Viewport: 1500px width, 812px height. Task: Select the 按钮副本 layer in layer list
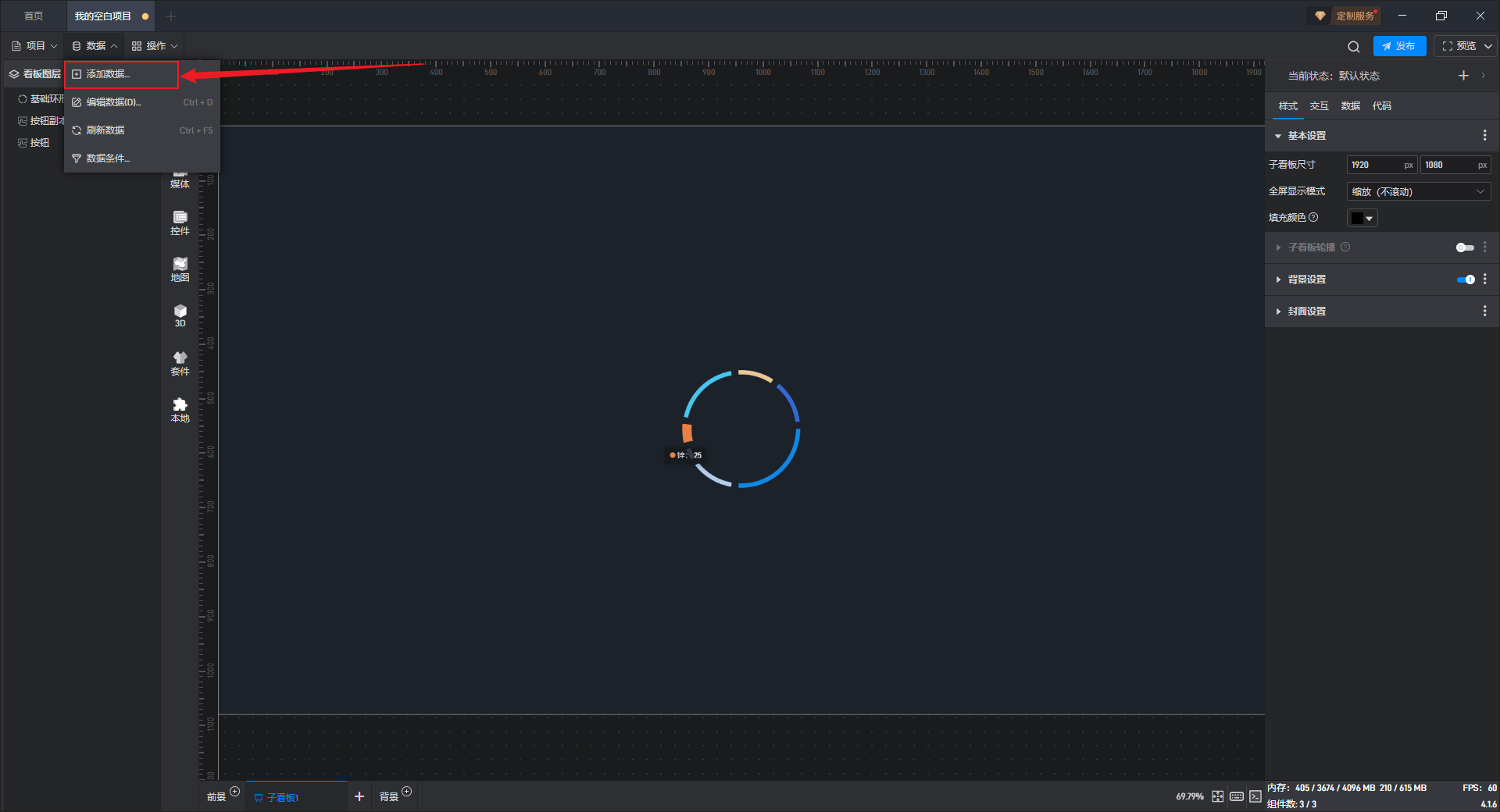click(41, 121)
